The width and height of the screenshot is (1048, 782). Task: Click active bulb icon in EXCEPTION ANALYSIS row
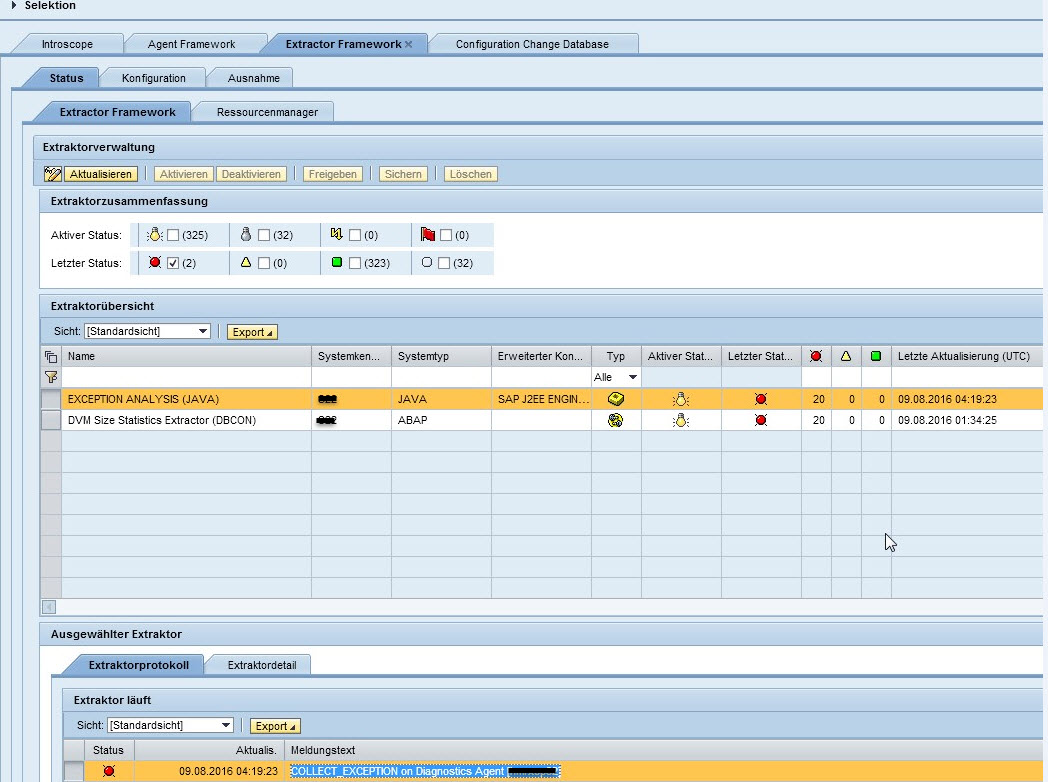click(681, 400)
